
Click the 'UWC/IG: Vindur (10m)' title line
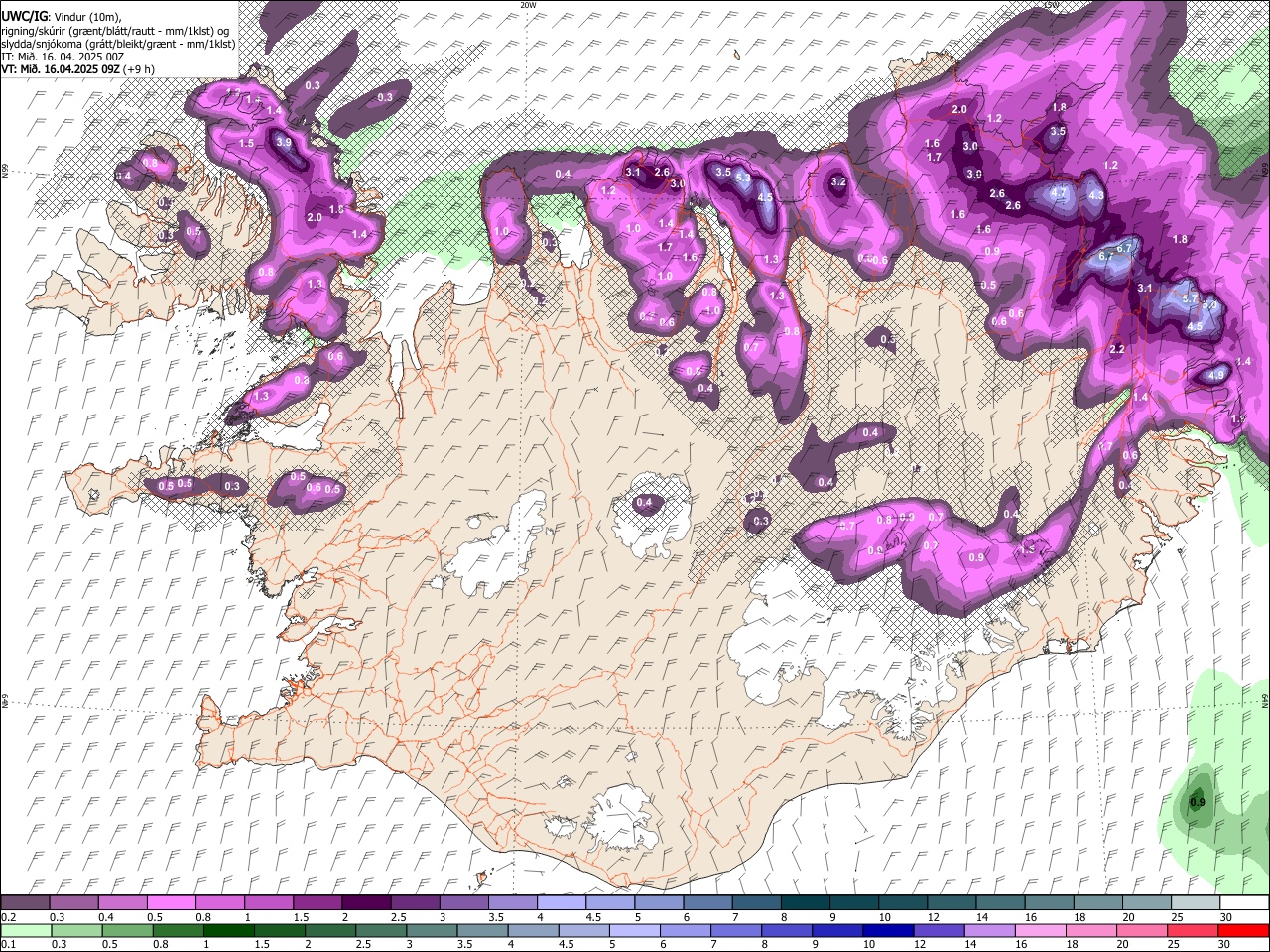[62, 17]
